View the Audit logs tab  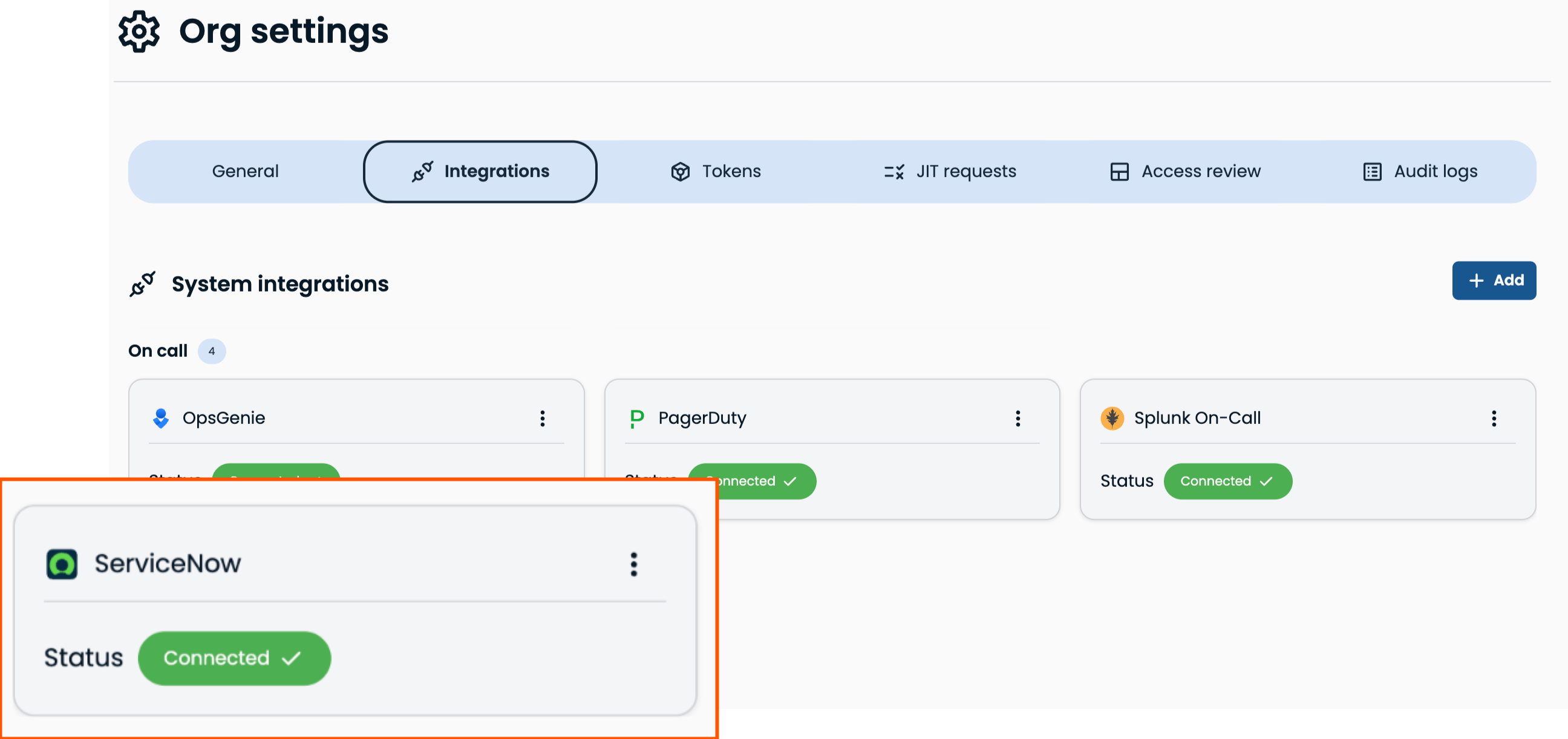click(1419, 172)
